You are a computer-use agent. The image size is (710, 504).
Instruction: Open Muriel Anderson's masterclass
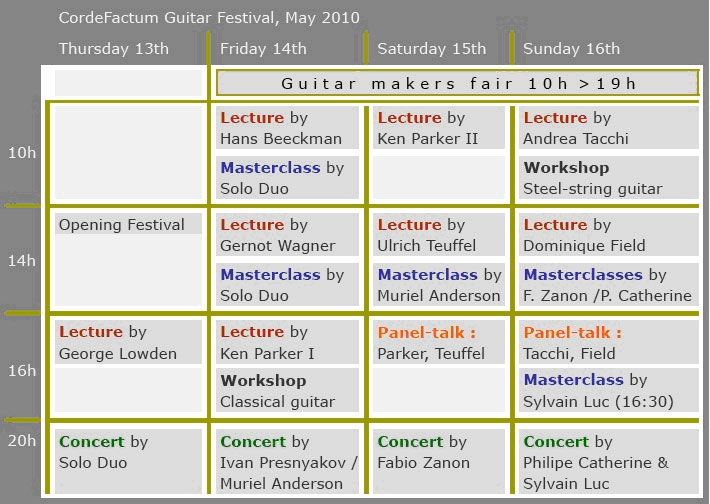click(x=439, y=285)
